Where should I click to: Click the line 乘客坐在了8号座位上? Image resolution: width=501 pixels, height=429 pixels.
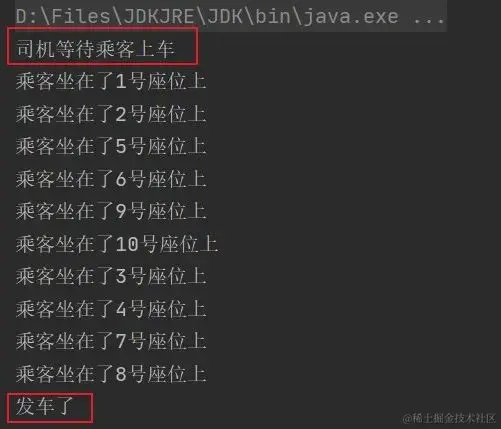(111, 374)
